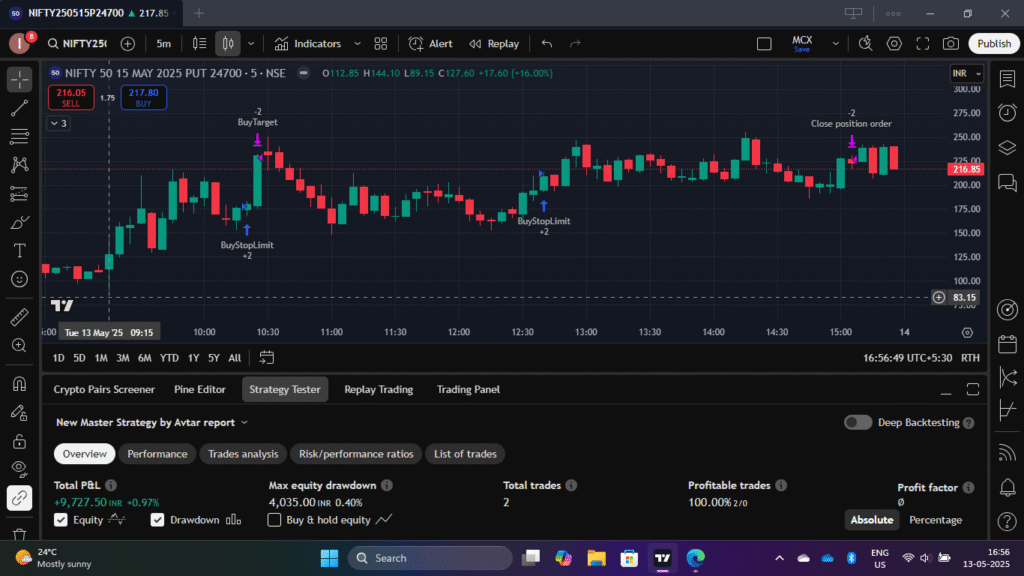The image size is (1024, 576).
Task: Enter fullscreen chart mode
Action: (923, 44)
